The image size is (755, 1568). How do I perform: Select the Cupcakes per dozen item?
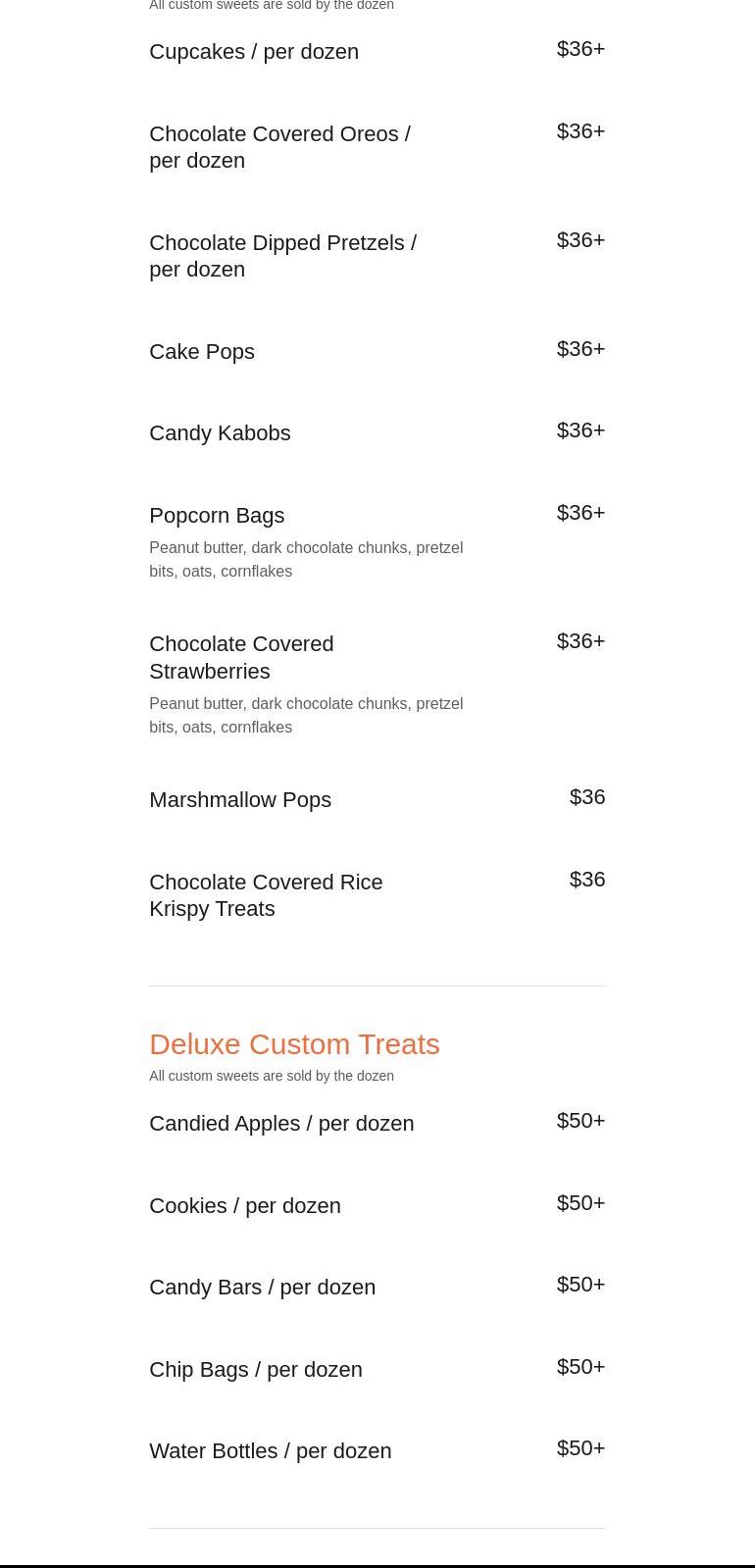[x=254, y=52]
